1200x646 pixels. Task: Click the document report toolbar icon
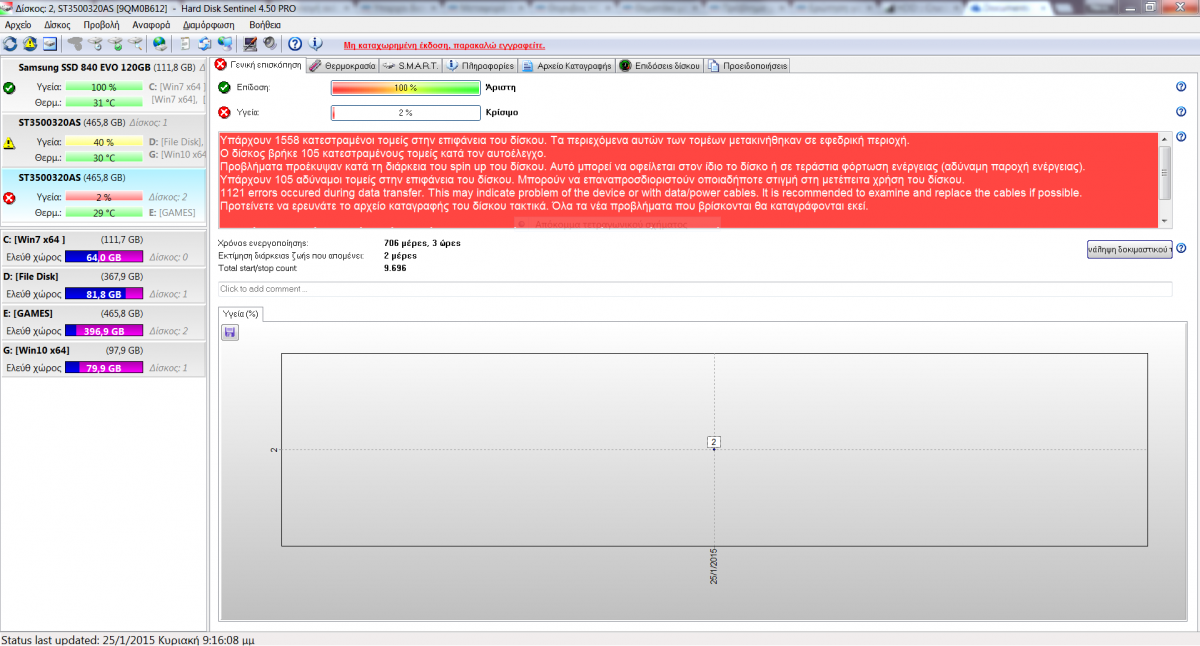(x=186, y=44)
